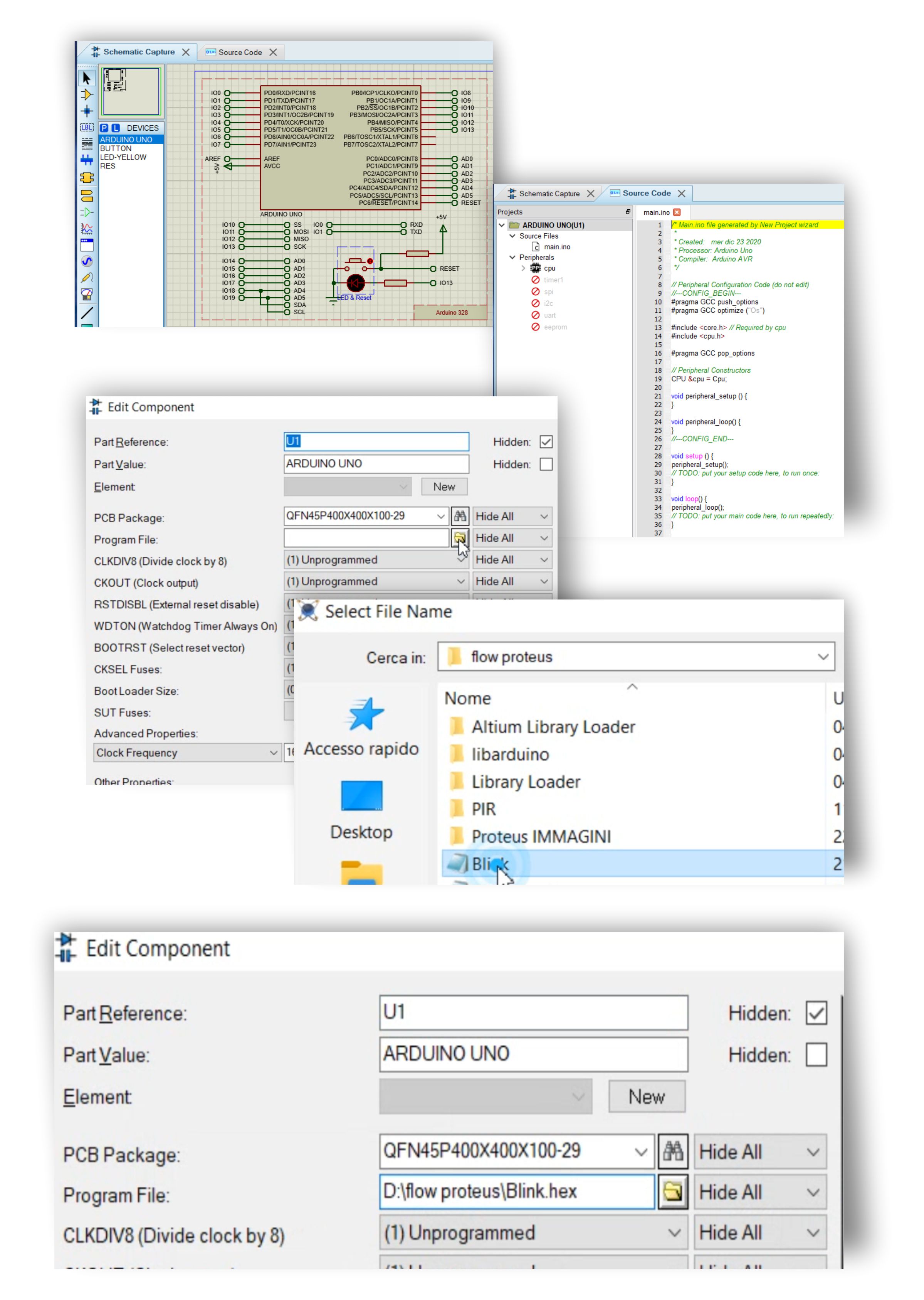The width and height of the screenshot is (924, 1300).
Task: Expand the cpu peripheral node
Action: point(523,268)
